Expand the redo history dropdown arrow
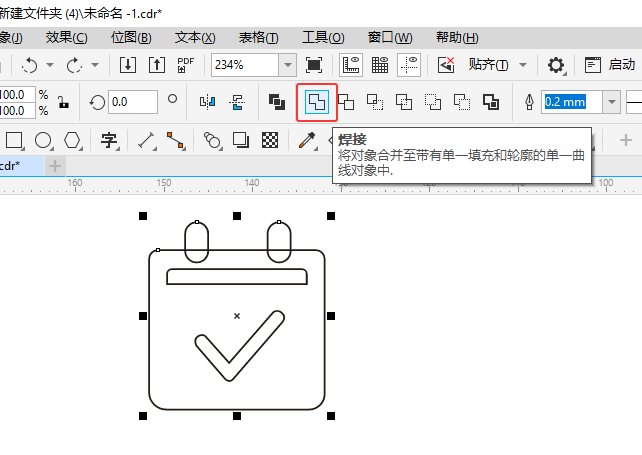 (x=95, y=65)
